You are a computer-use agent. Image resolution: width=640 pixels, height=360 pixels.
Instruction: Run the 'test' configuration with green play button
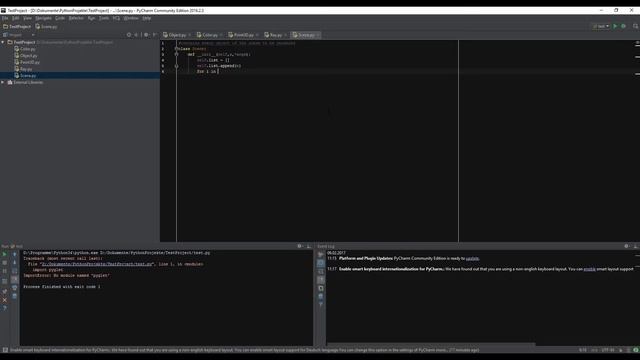(x=615, y=26)
